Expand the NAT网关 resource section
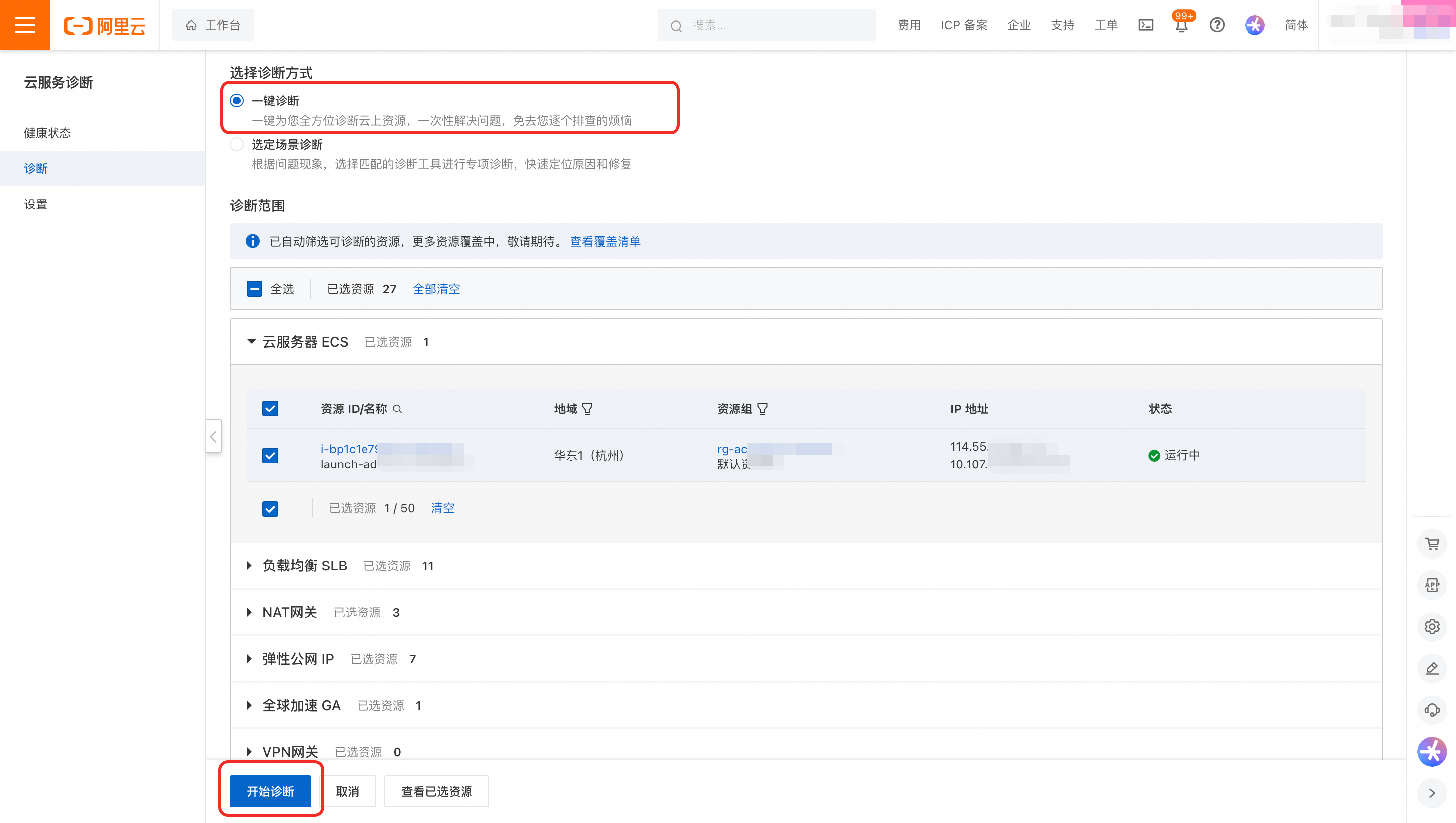This screenshot has width=1456, height=823. (x=249, y=612)
